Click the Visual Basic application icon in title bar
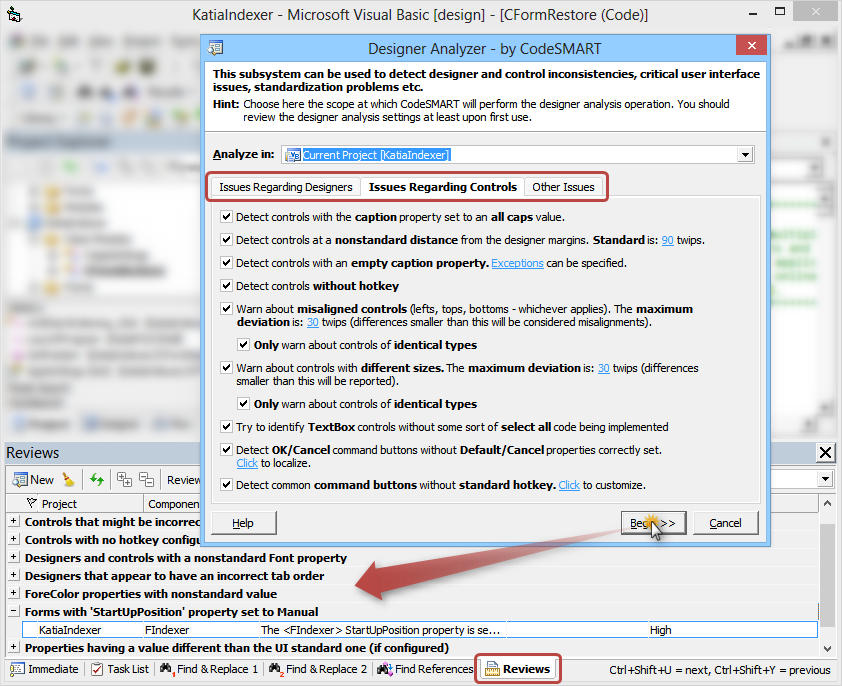Viewport: 842px width, 686px height. (x=14, y=14)
